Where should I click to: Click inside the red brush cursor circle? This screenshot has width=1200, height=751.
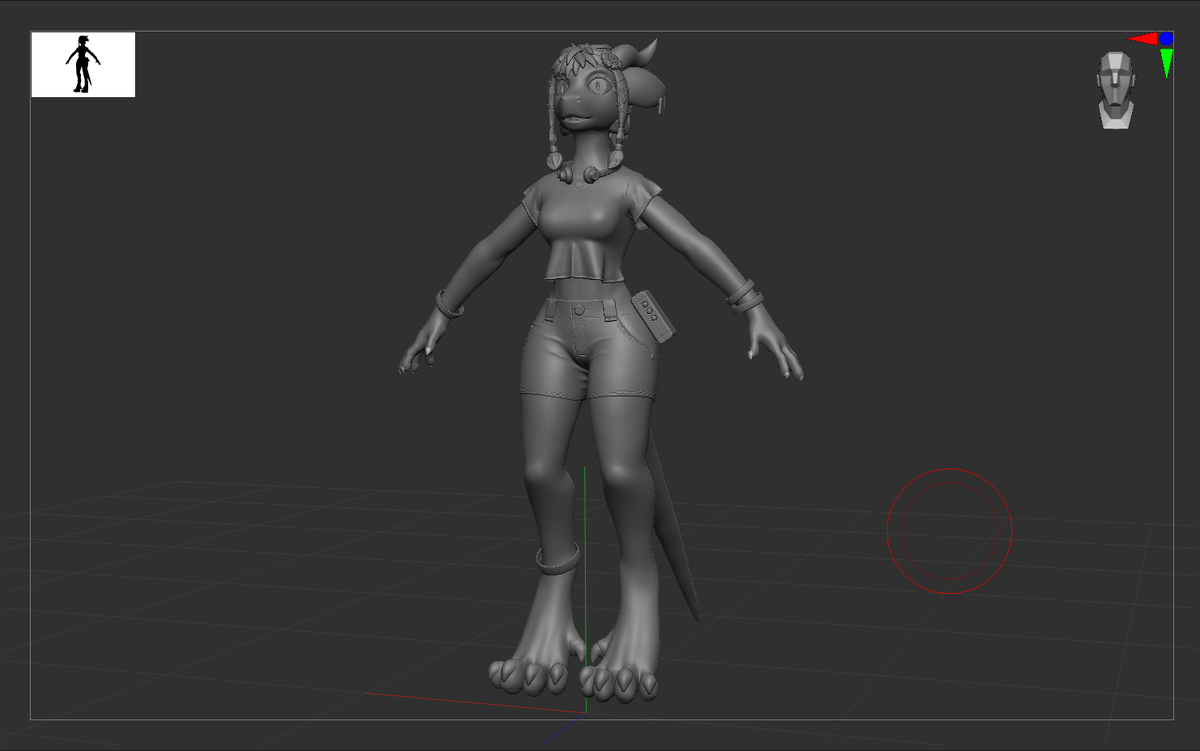tap(949, 530)
